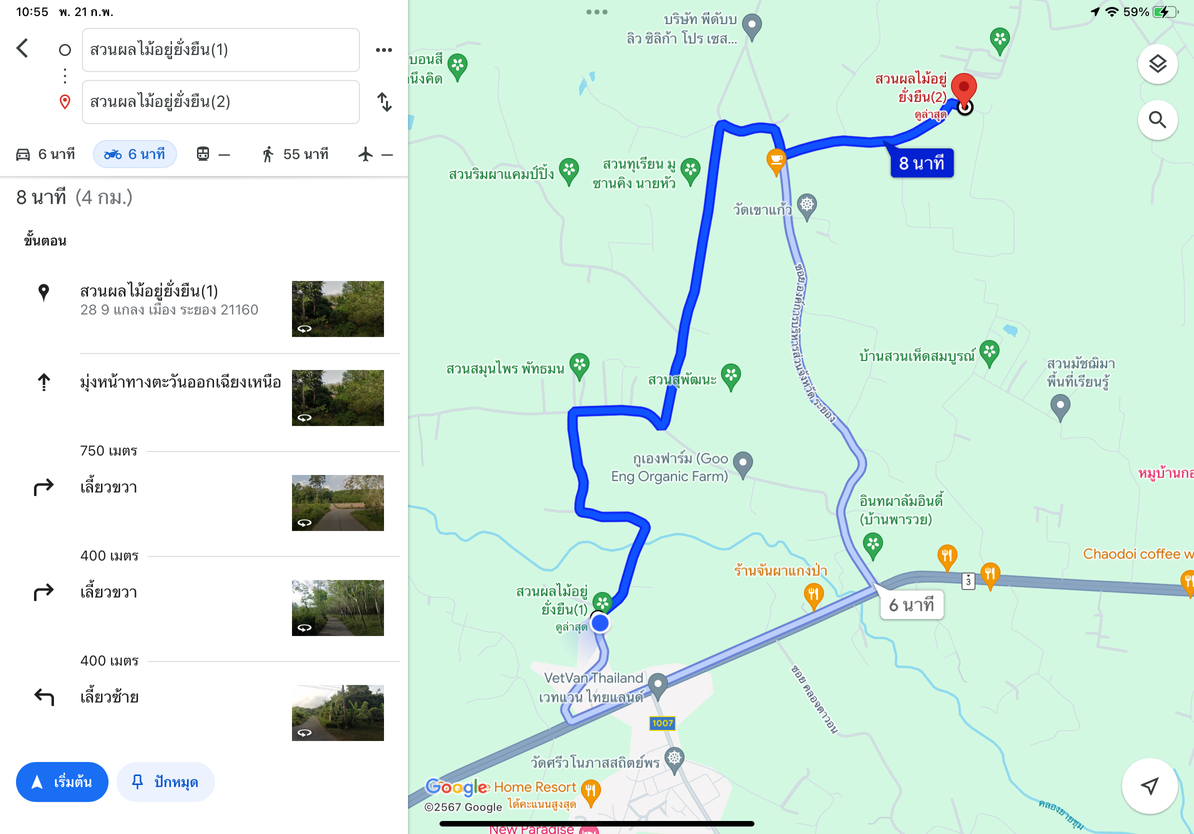Viewport: 1194px width, 834px height.
Task: Choose the flight travel mode
Action: (x=375, y=154)
